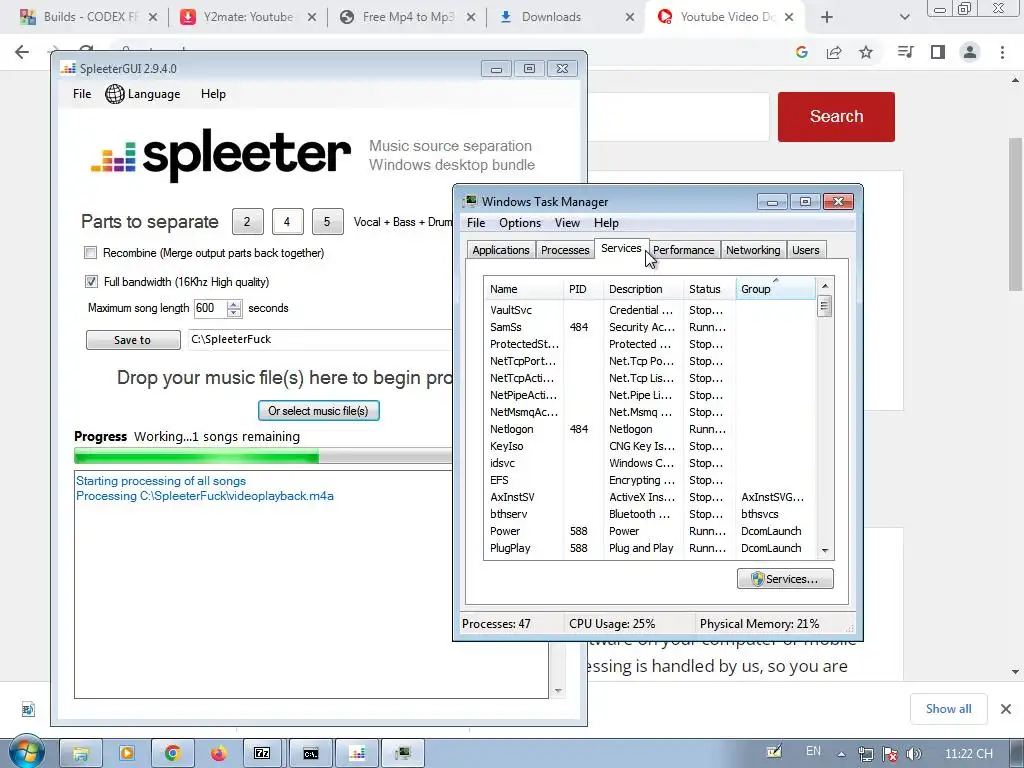
Task: Open 7-Zip from the taskbar
Action: [262, 754]
